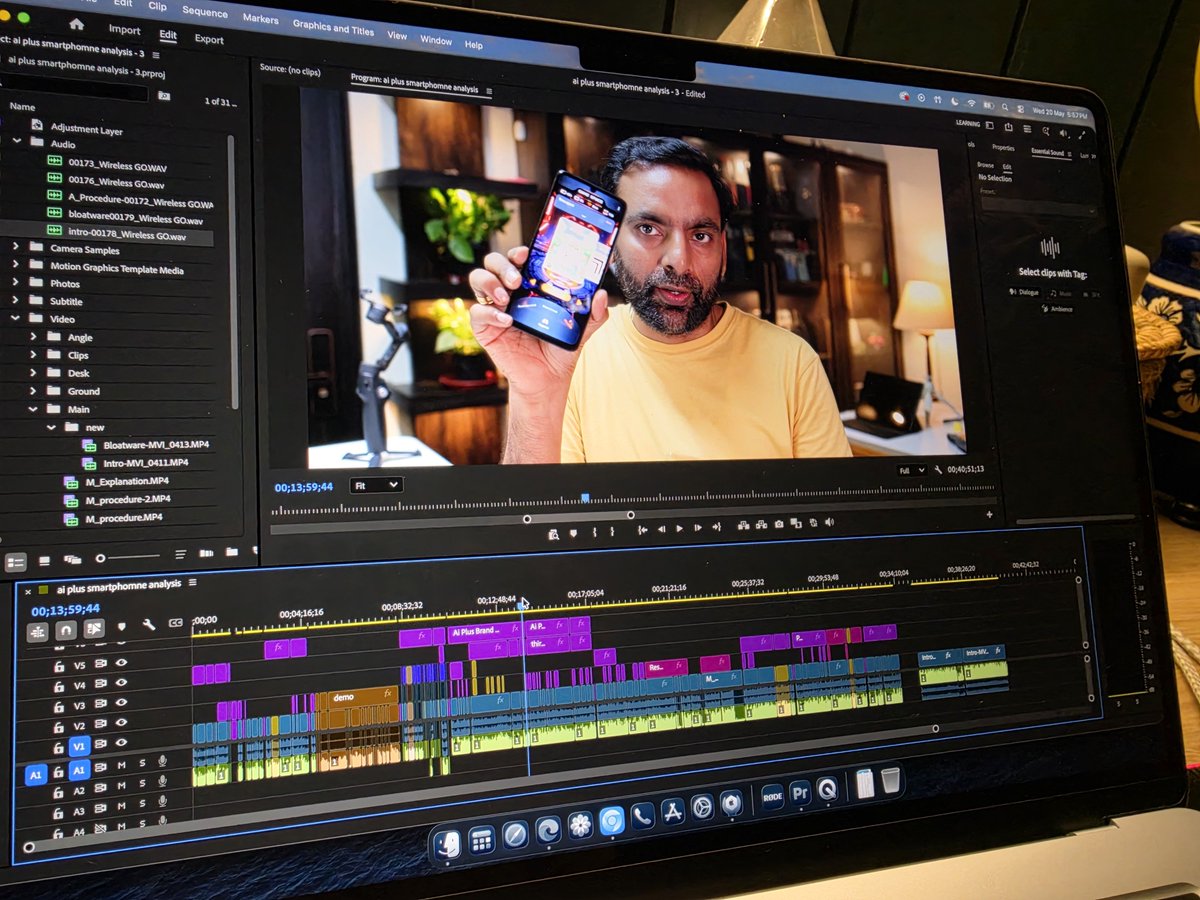
Task: Open RØDE app in the dock
Action: pyautogui.click(x=772, y=797)
